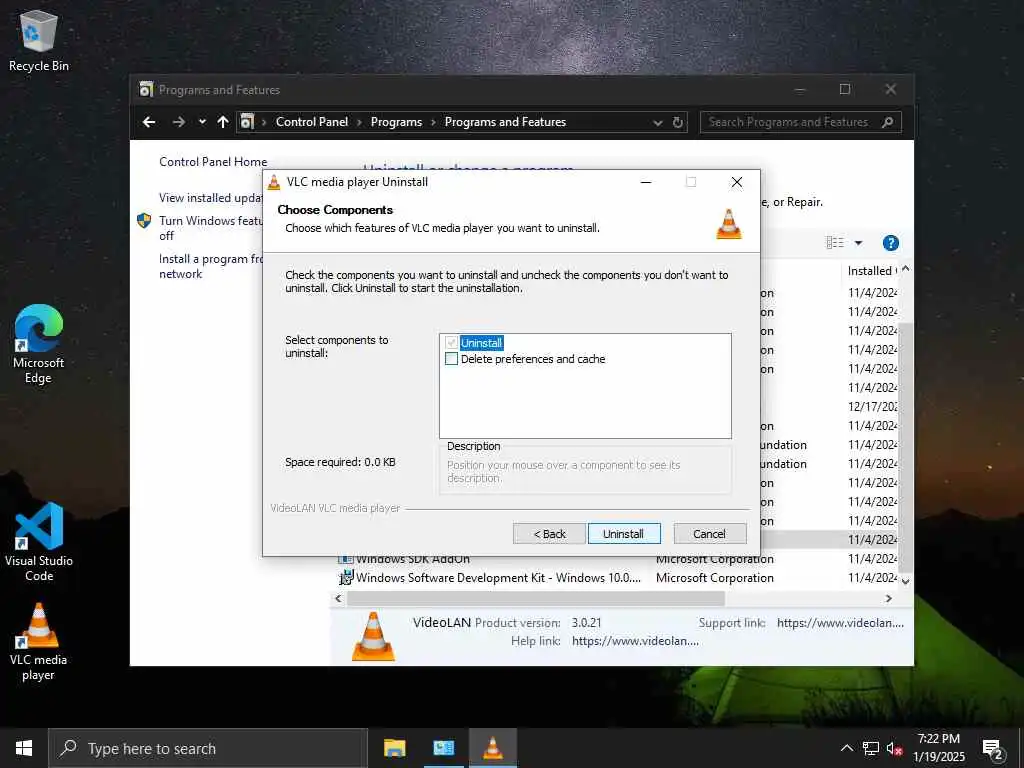The width and height of the screenshot is (1024, 768).
Task: Click the VLC cone icon in dialog title bar
Action: (274, 182)
